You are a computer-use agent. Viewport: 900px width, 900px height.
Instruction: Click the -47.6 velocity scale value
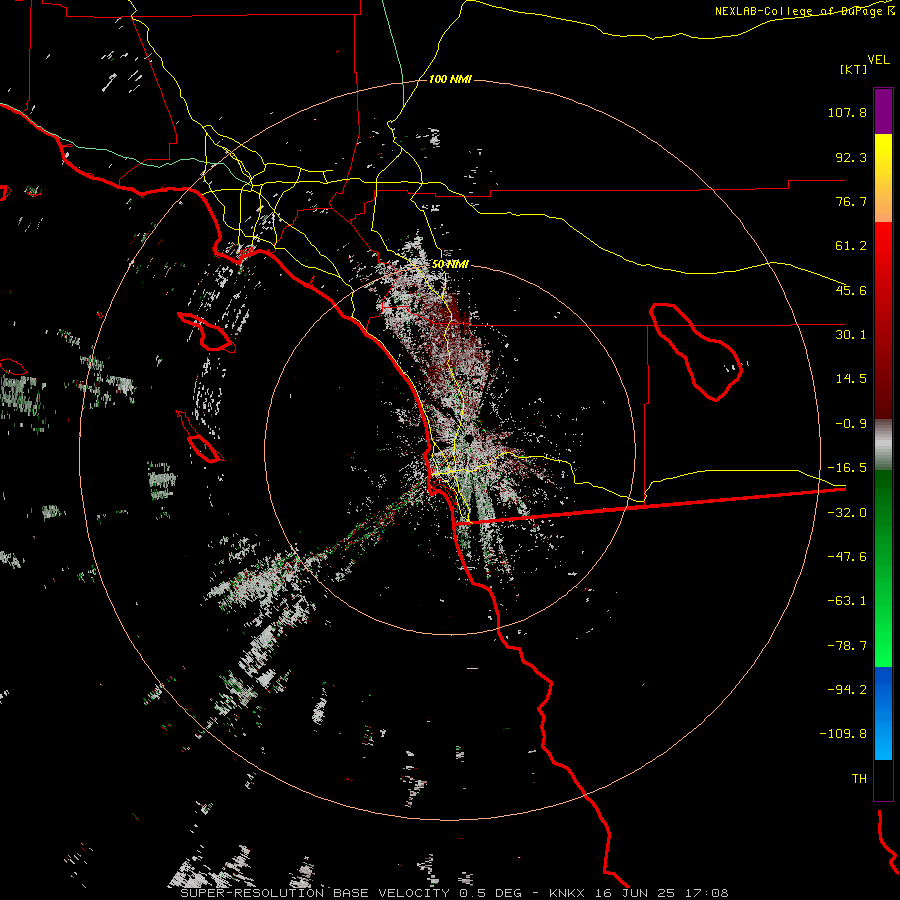coord(847,557)
